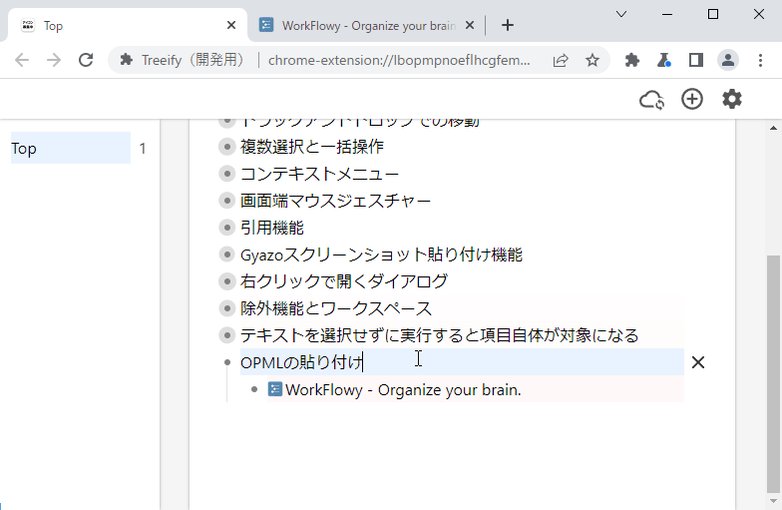Click scrollbar up arrow
The height and width of the screenshot is (510, 782).
tap(773, 128)
